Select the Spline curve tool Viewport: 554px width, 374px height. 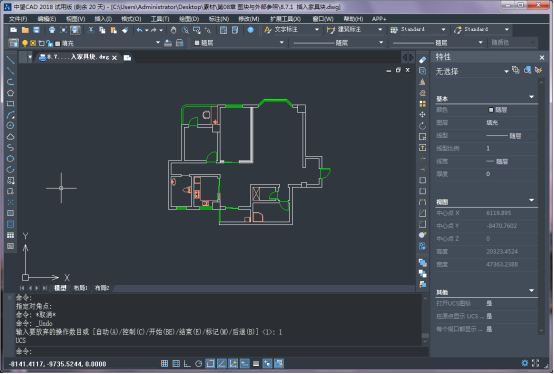[x=10, y=148]
